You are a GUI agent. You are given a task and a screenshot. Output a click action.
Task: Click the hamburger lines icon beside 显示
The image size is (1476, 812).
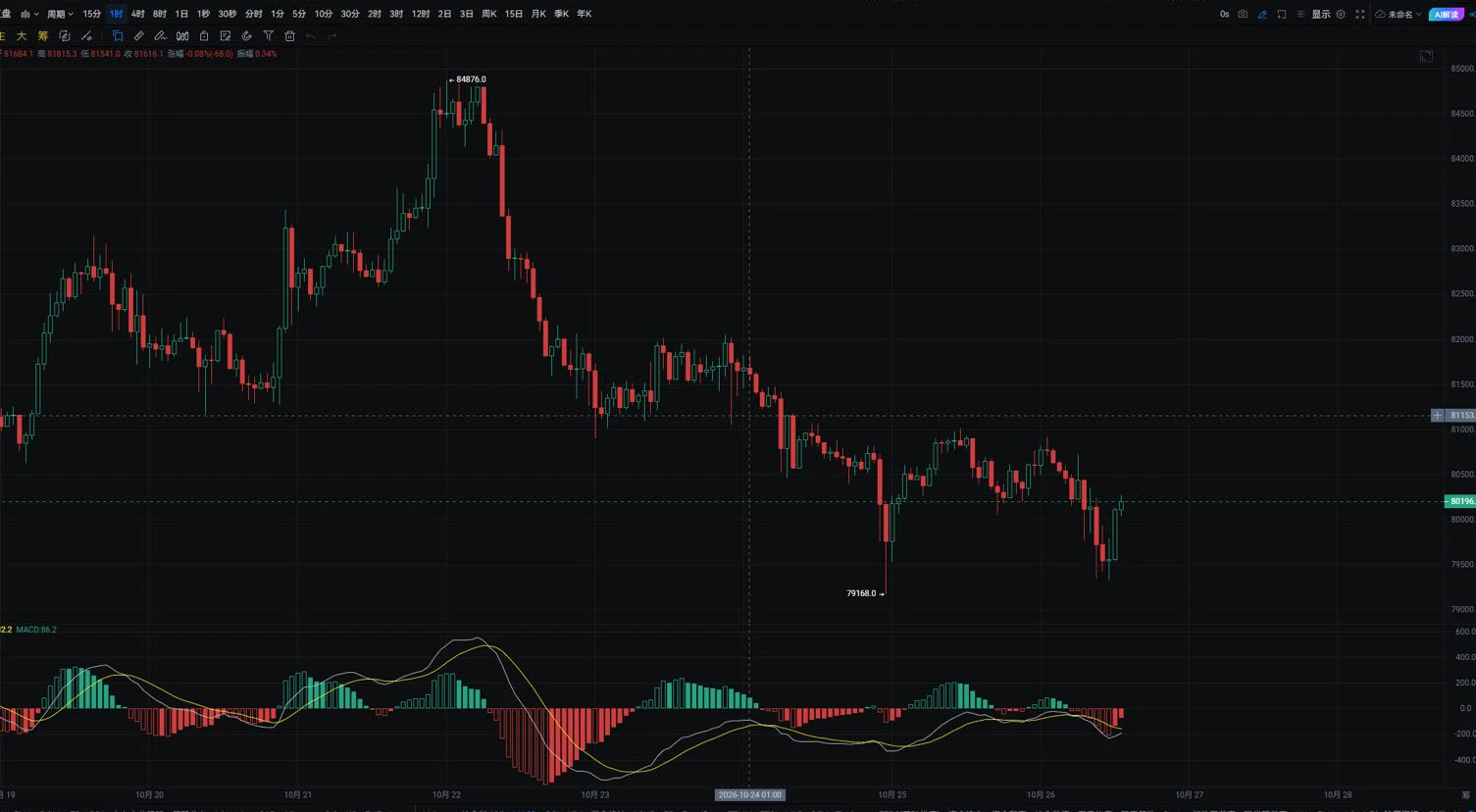[1301, 15]
